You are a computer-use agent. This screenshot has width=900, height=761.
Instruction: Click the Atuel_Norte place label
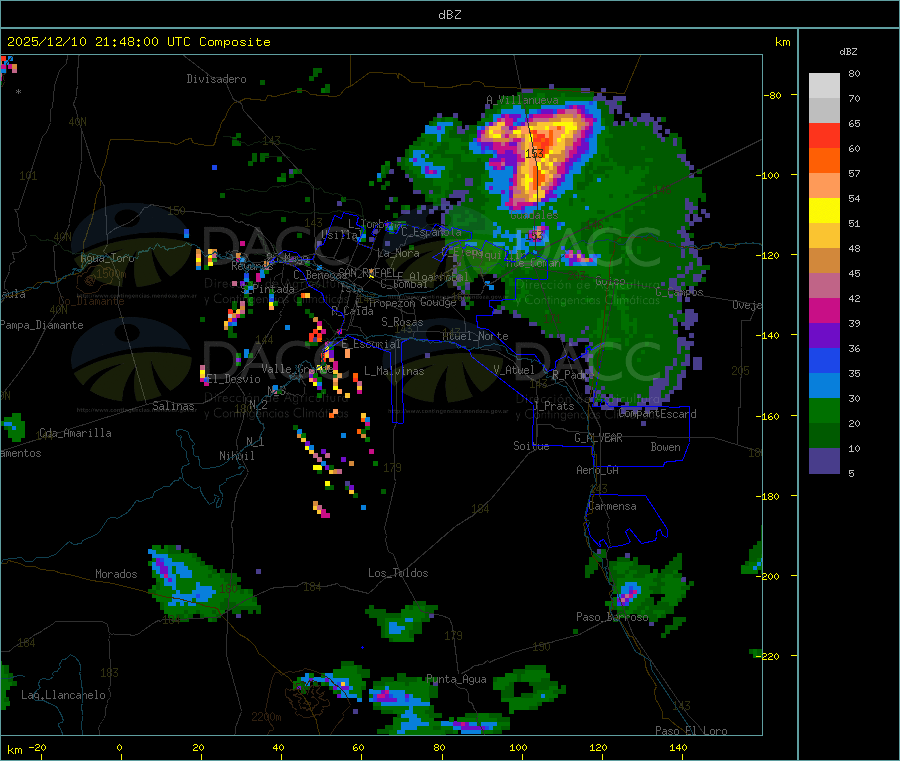pos(475,336)
